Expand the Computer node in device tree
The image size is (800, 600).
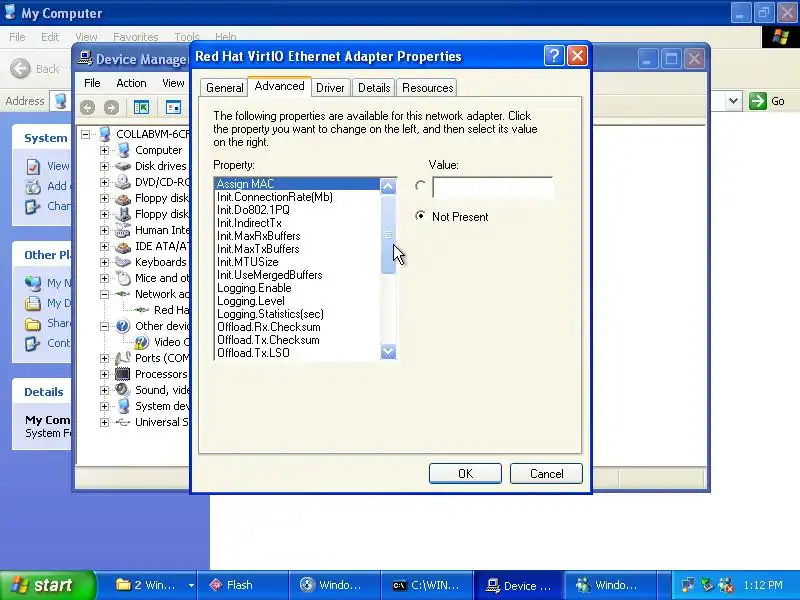point(104,151)
